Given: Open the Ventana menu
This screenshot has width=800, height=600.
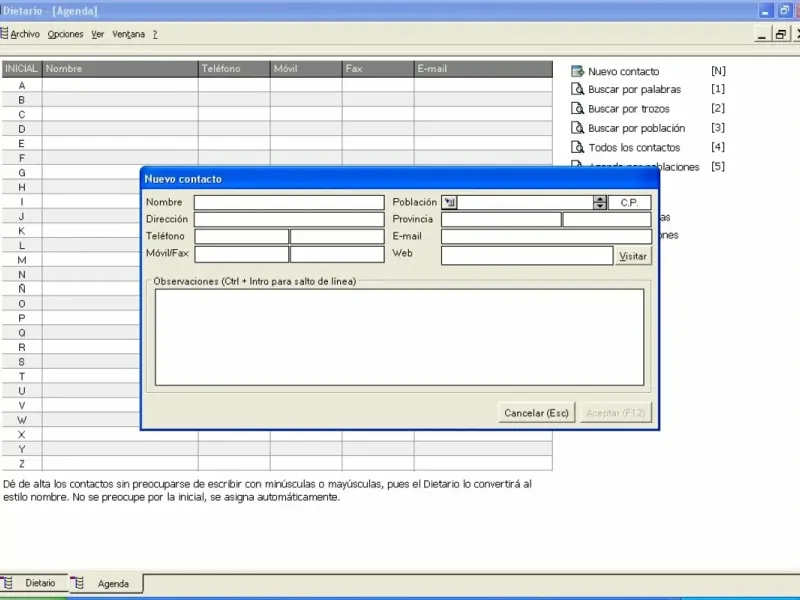Looking at the screenshot, I should 129,34.
